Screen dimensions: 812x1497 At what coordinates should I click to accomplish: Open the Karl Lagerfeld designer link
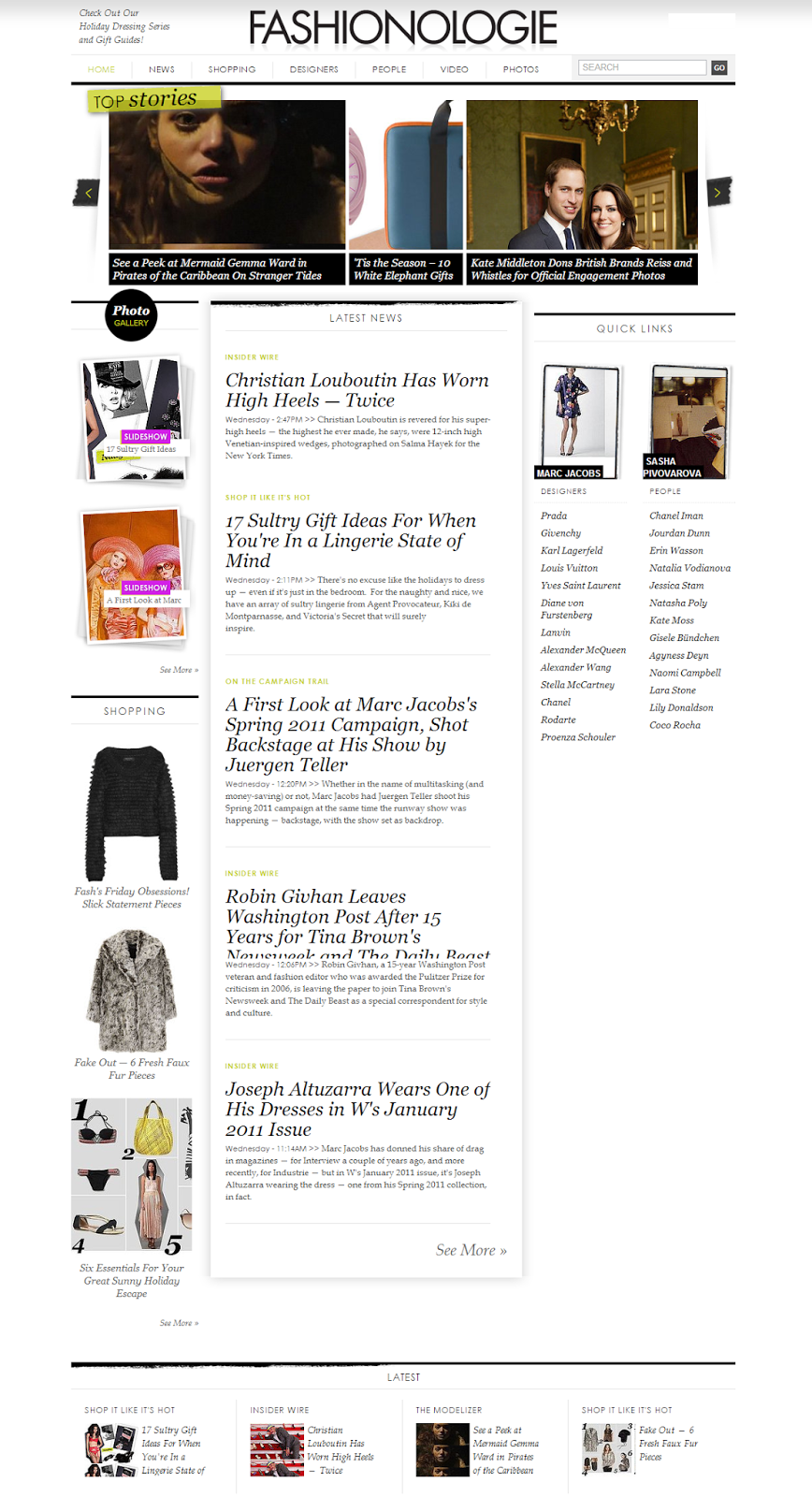(x=572, y=550)
